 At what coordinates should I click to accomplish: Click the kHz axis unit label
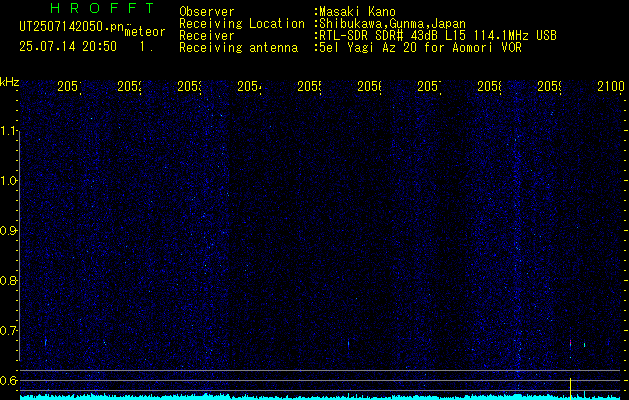(9, 82)
